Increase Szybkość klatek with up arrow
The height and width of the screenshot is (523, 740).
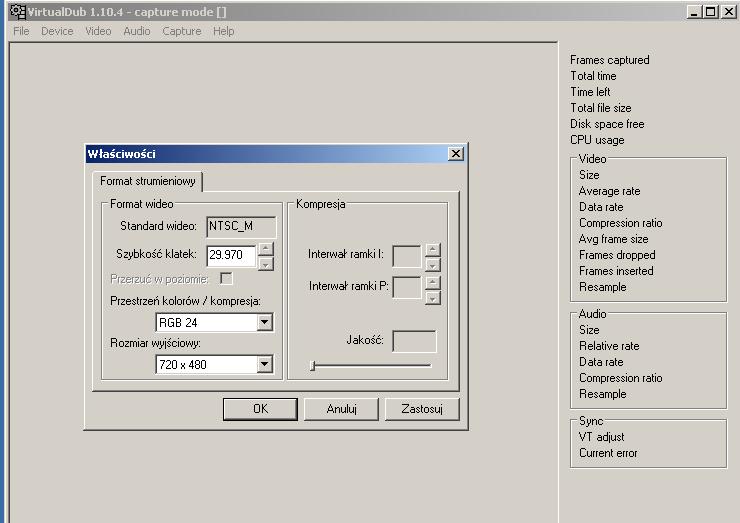coord(265,249)
